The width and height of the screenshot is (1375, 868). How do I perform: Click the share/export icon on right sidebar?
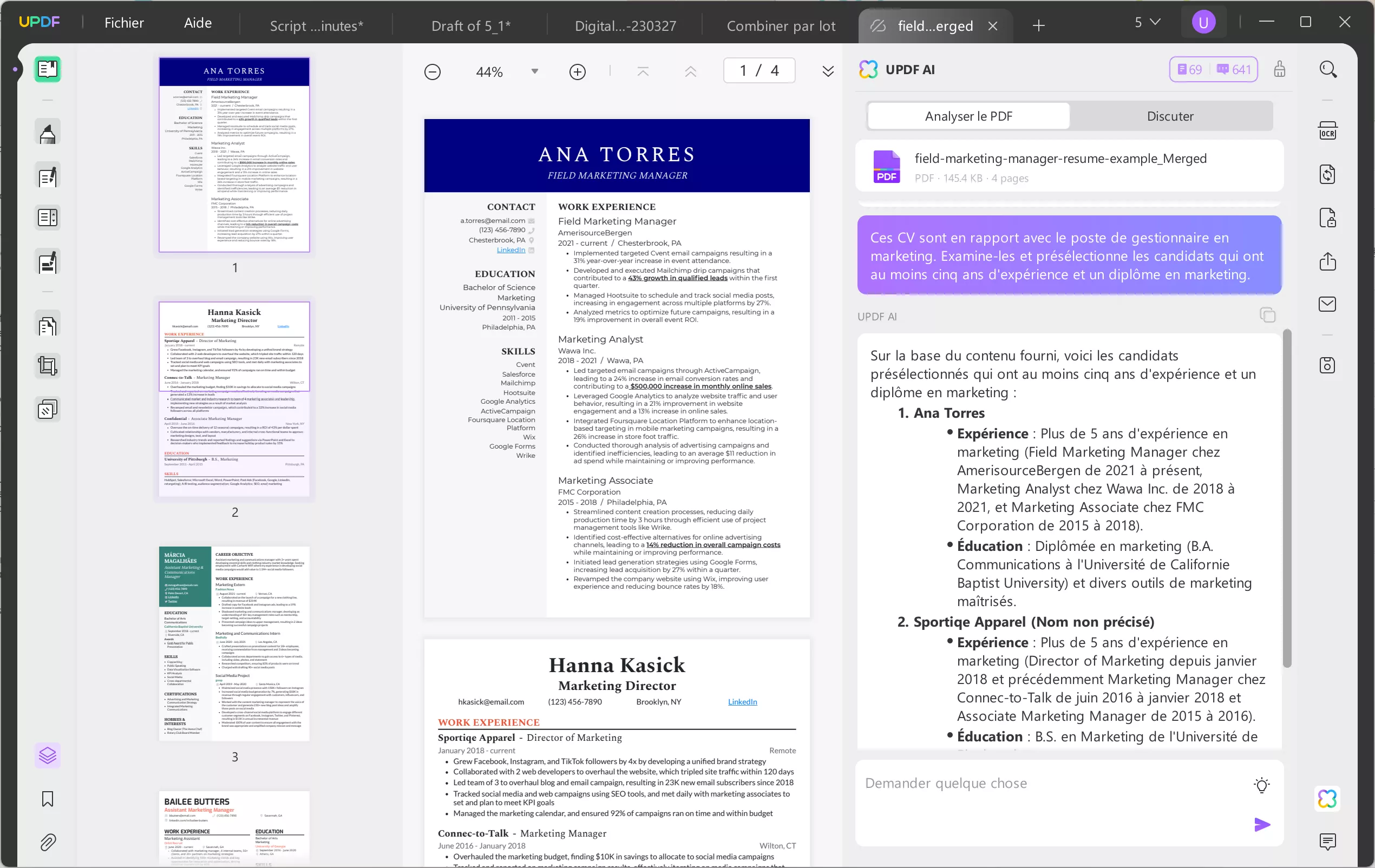pyautogui.click(x=1327, y=261)
